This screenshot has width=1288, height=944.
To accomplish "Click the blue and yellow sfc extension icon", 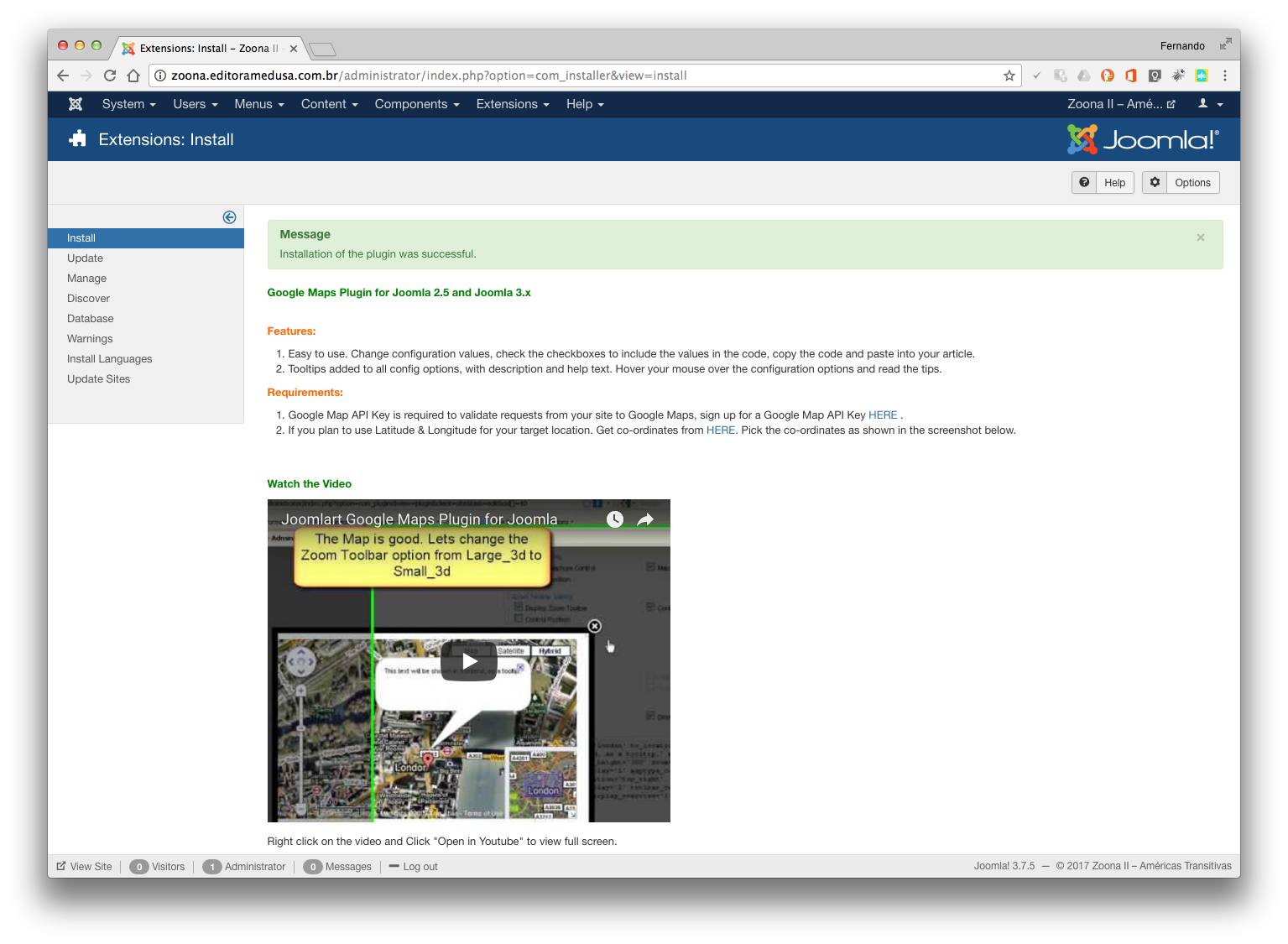I will [1202, 76].
